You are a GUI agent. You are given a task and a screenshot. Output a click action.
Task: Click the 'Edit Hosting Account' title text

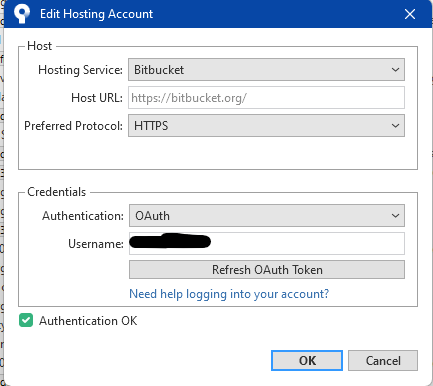click(x=96, y=14)
